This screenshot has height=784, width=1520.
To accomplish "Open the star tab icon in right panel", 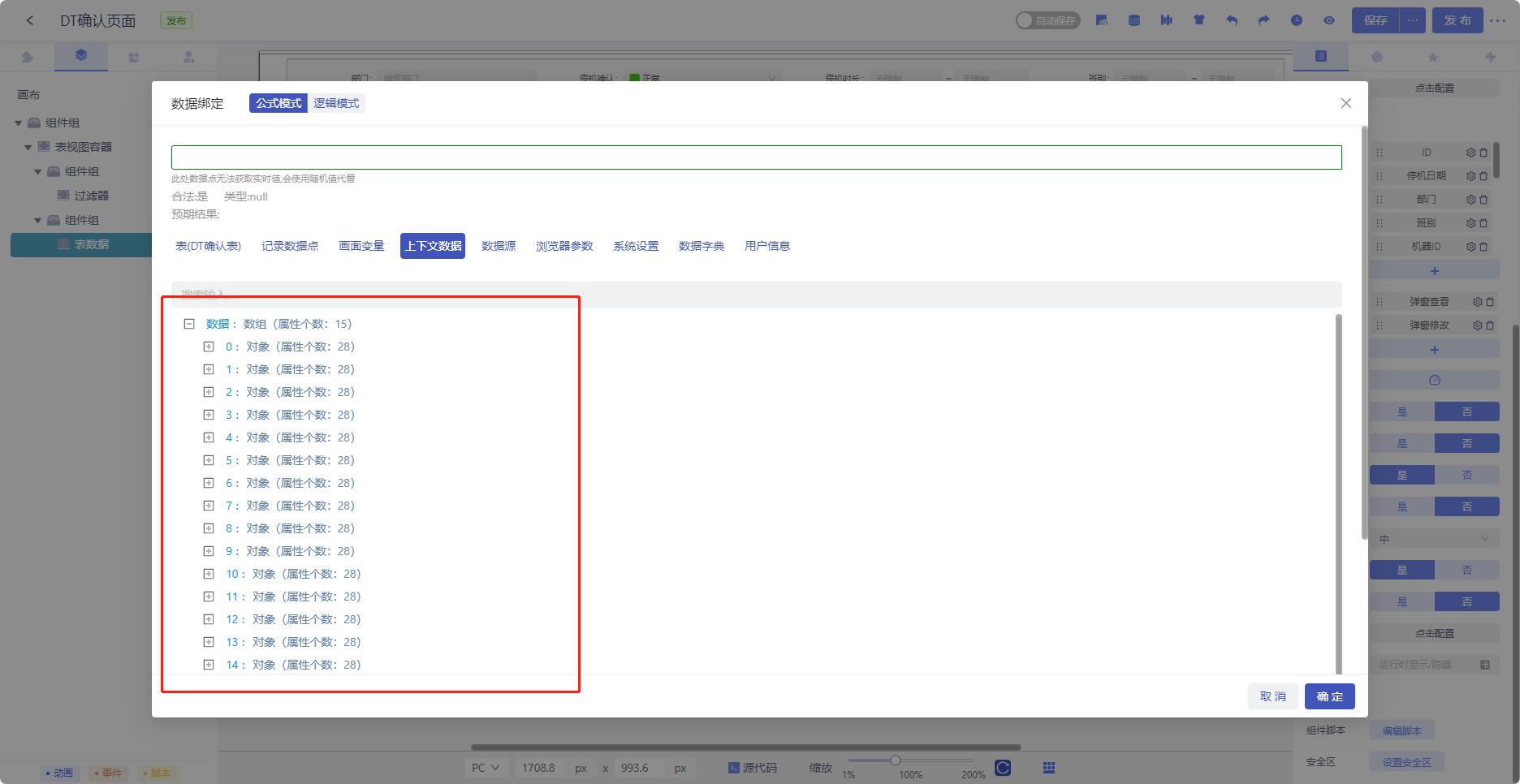I will (x=1433, y=57).
